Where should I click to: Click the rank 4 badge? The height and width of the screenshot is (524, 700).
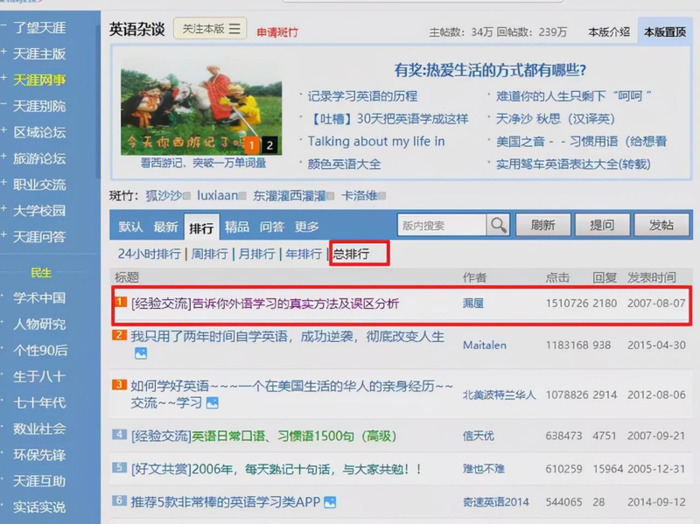coord(119,434)
